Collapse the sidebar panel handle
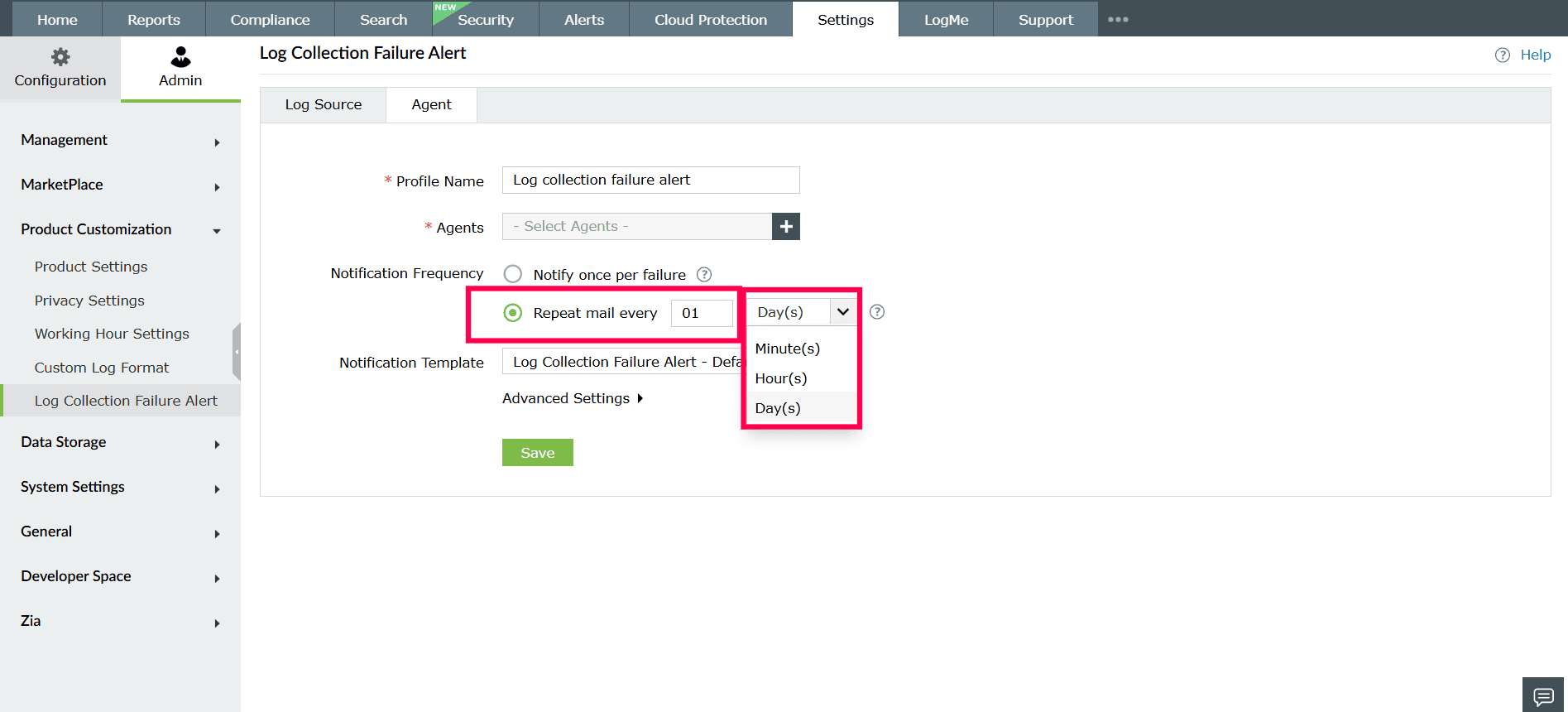The width and height of the screenshot is (1568, 712). pos(237,352)
